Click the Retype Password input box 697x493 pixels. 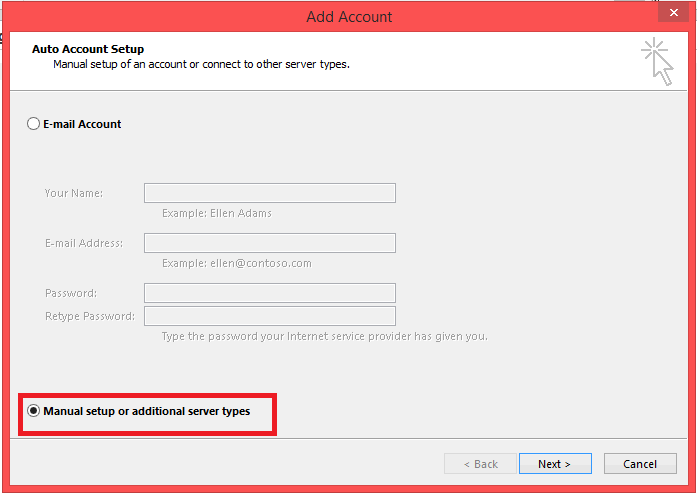tap(269, 316)
